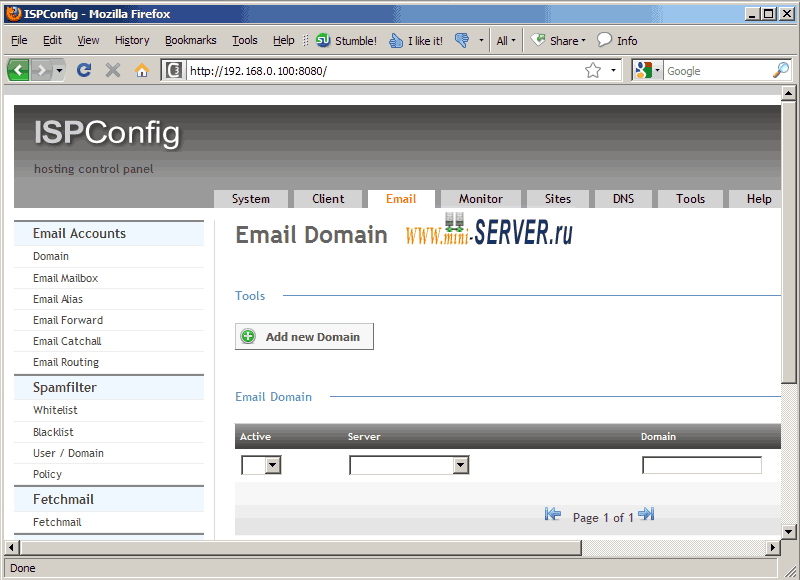This screenshot has height=580, width=800.
Task: Click the Google search engine icon
Action: point(644,70)
